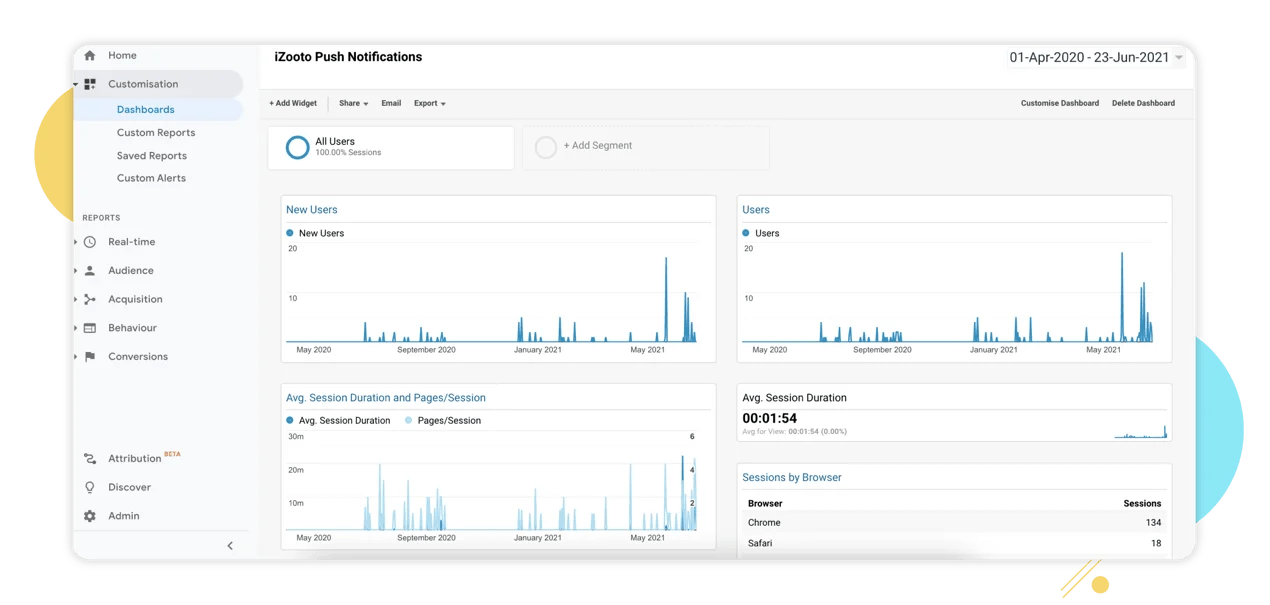This screenshot has width=1270, height=605.
Task: Expand the Audience reports arrow
Action: pos(76,271)
